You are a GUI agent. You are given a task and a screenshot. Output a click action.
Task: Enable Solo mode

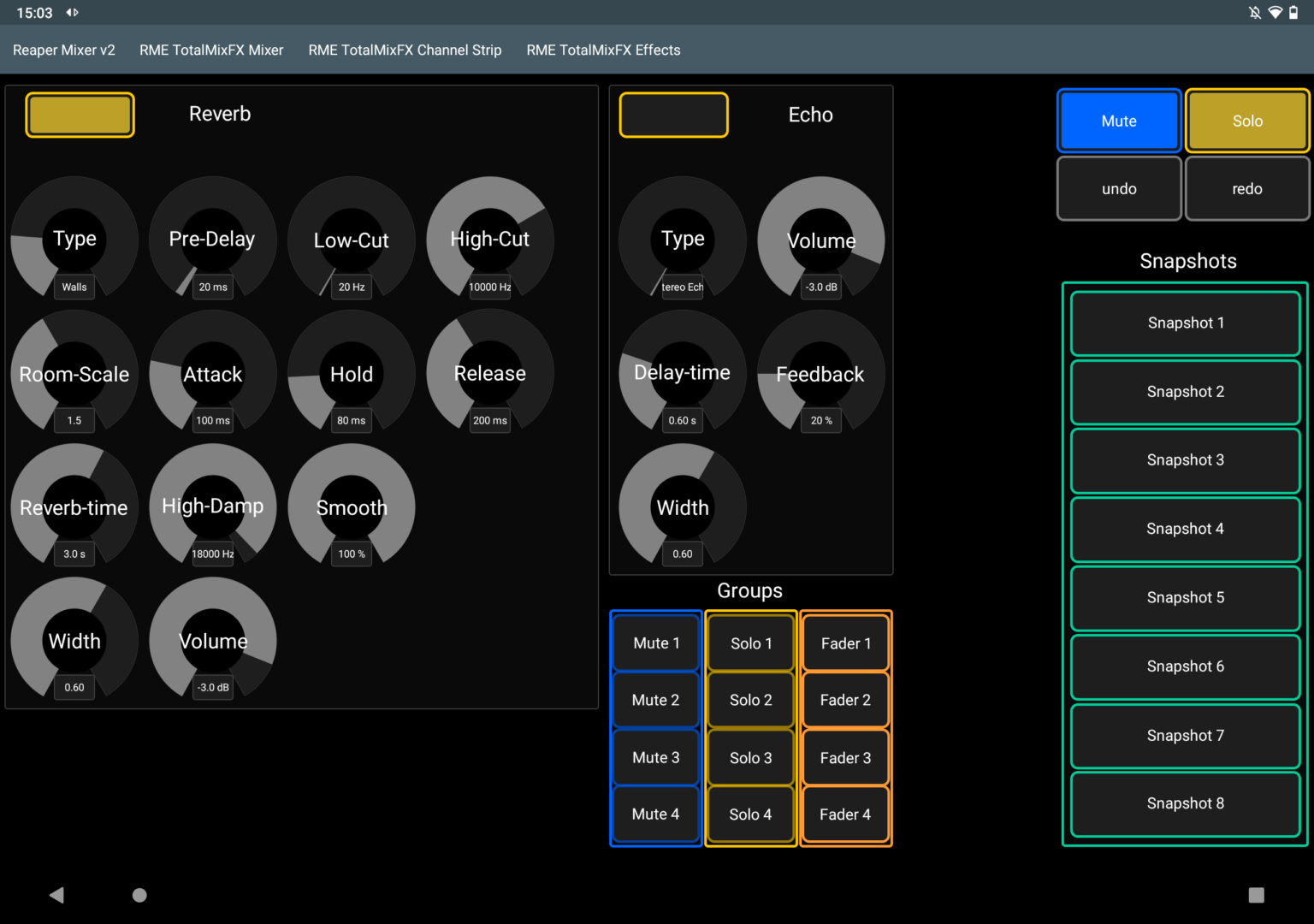pyautogui.click(x=1246, y=121)
